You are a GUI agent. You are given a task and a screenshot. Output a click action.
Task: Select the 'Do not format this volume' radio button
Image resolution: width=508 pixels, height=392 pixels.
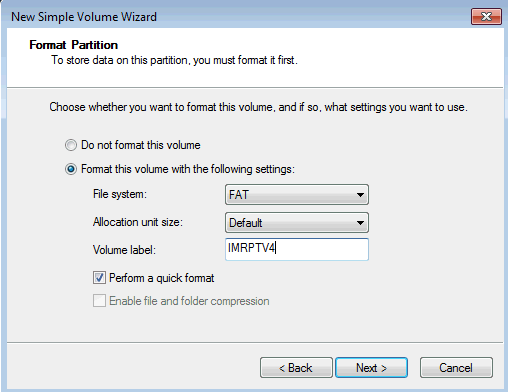tap(71, 145)
